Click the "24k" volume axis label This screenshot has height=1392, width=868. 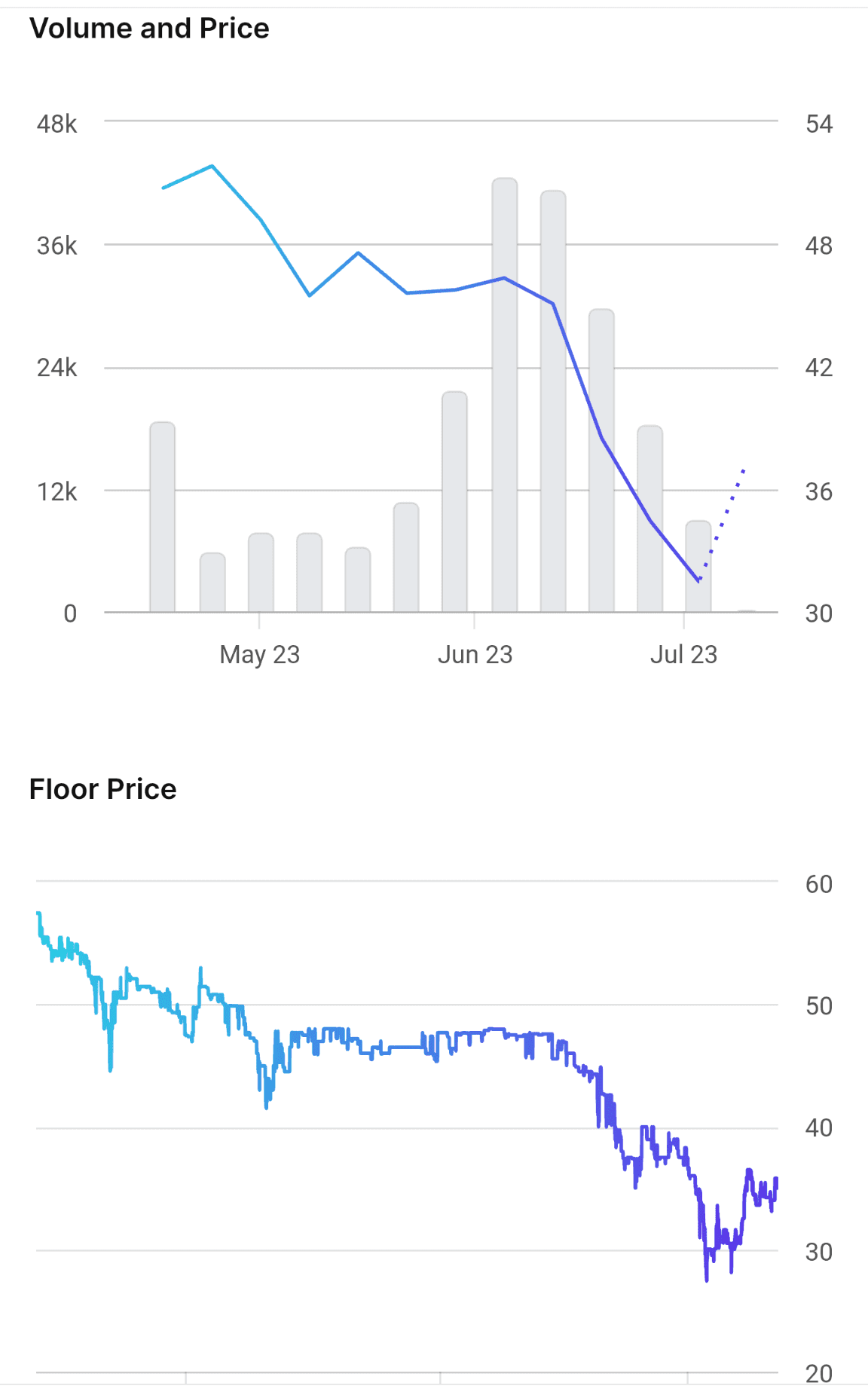click(57, 368)
